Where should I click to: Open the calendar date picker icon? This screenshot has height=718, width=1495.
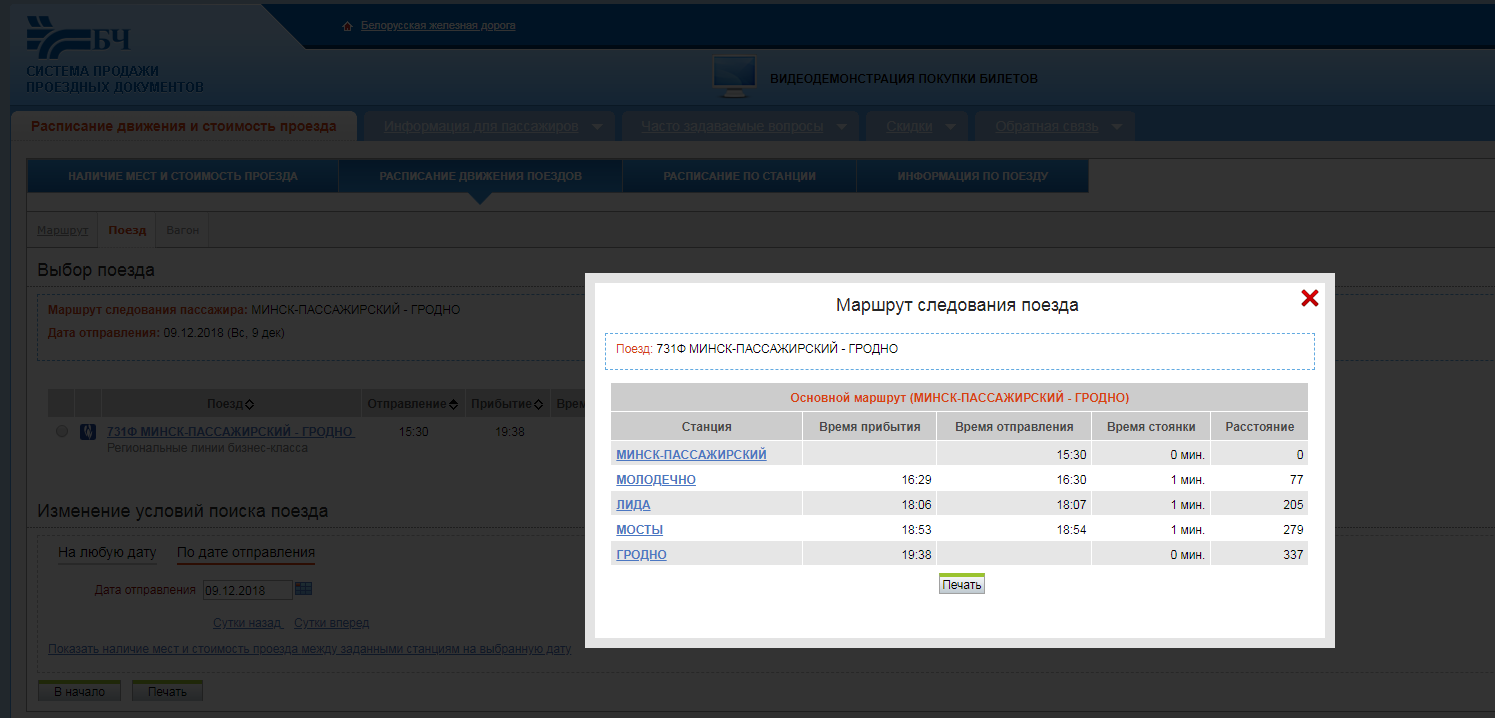click(304, 589)
